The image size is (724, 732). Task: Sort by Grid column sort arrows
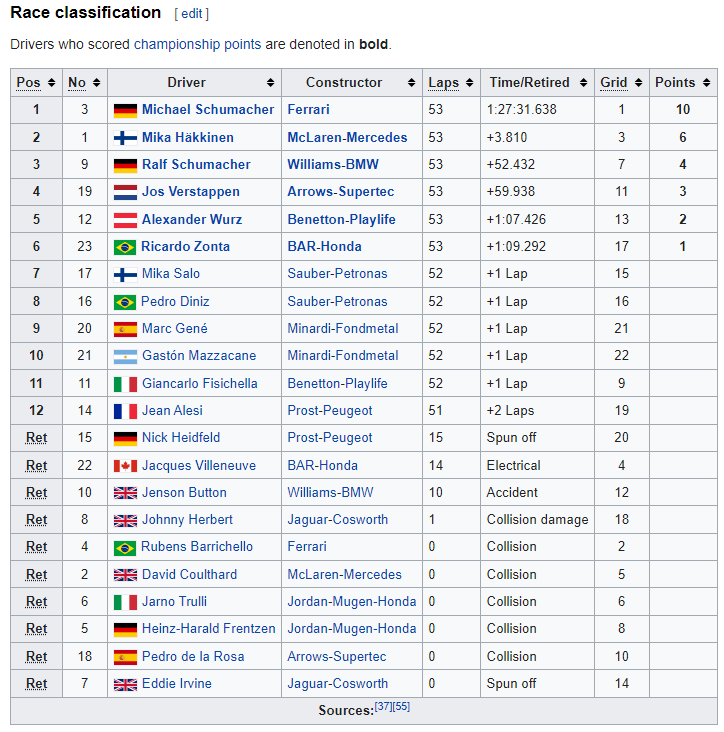639,83
